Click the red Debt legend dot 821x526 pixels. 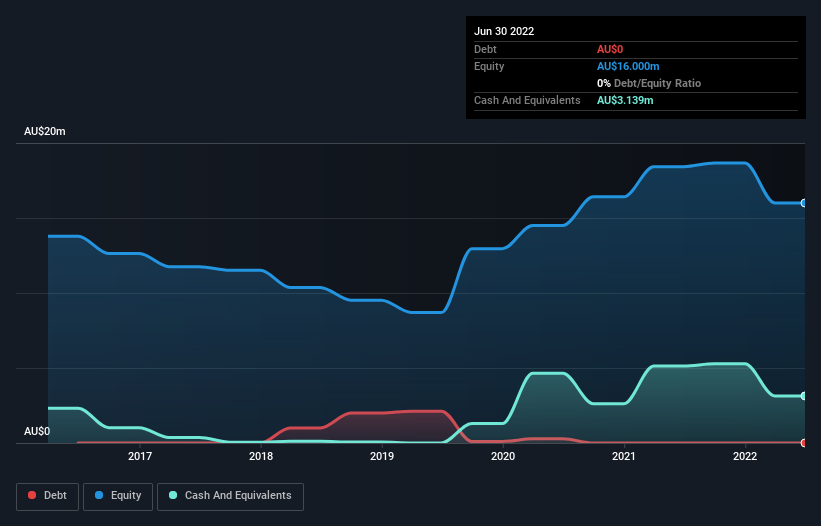click(x=32, y=495)
